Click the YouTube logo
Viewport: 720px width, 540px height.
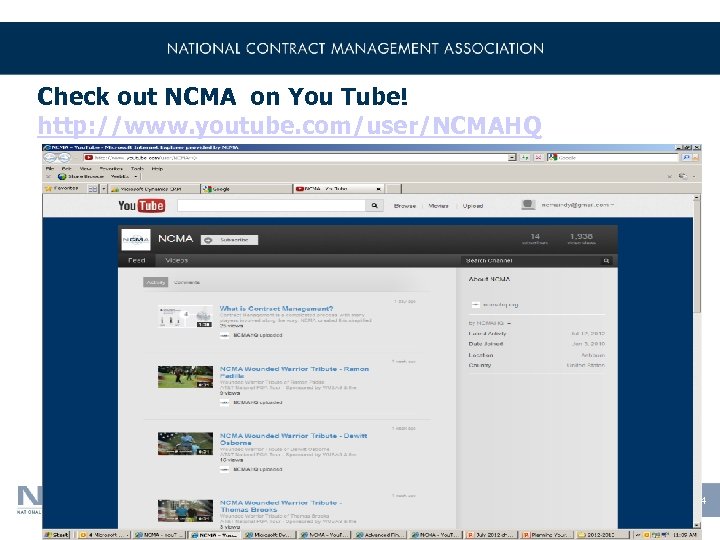[141, 206]
